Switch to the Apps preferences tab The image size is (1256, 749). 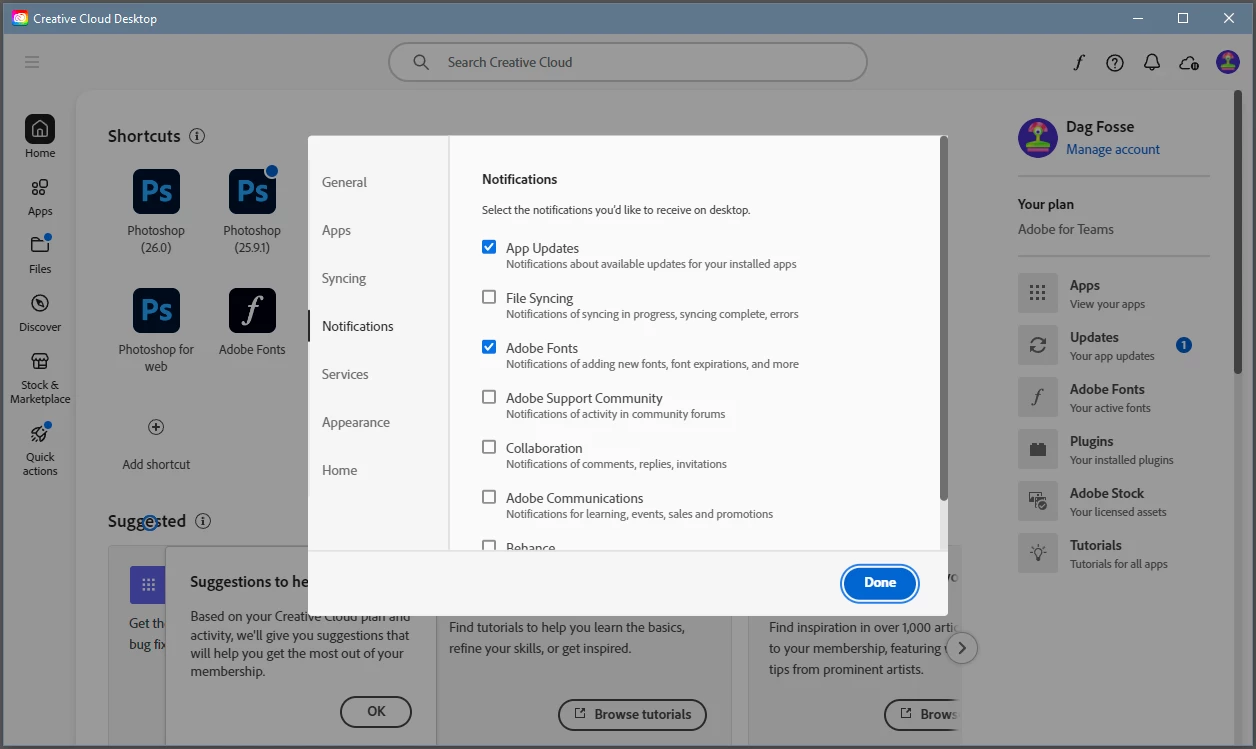click(336, 230)
